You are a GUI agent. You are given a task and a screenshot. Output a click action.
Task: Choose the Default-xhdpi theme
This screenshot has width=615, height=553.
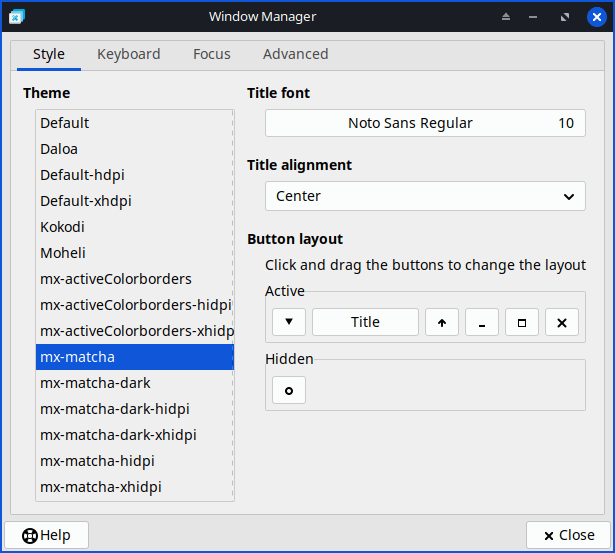[86, 201]
